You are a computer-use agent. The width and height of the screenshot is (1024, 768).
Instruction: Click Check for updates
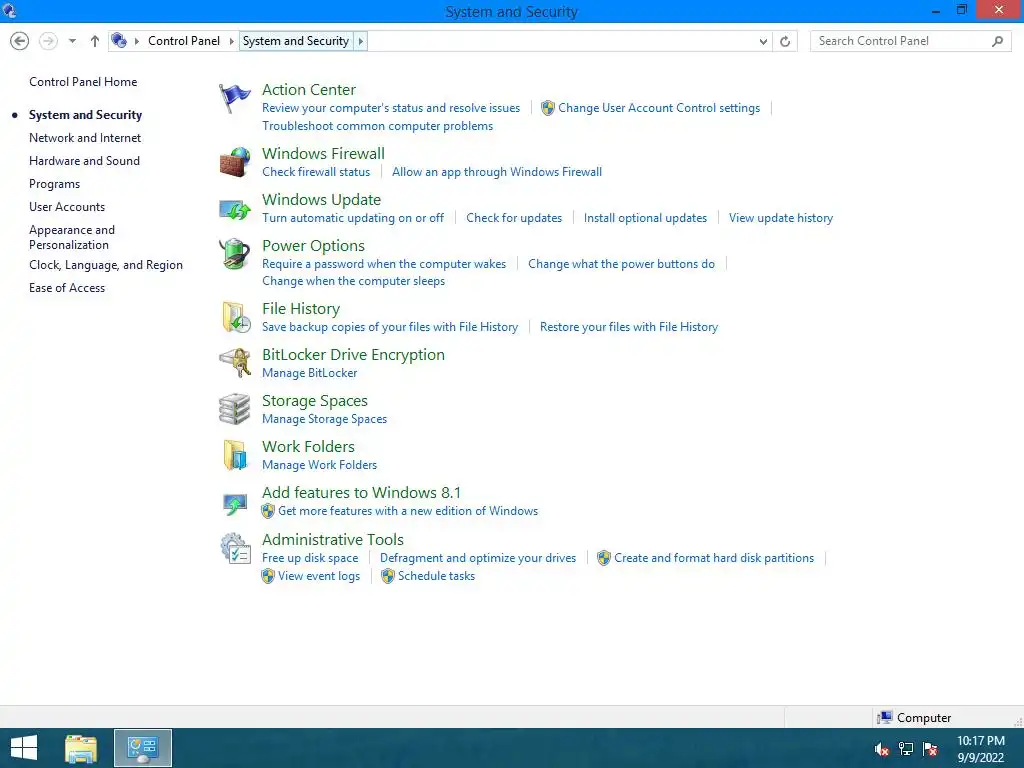point(514,218)
